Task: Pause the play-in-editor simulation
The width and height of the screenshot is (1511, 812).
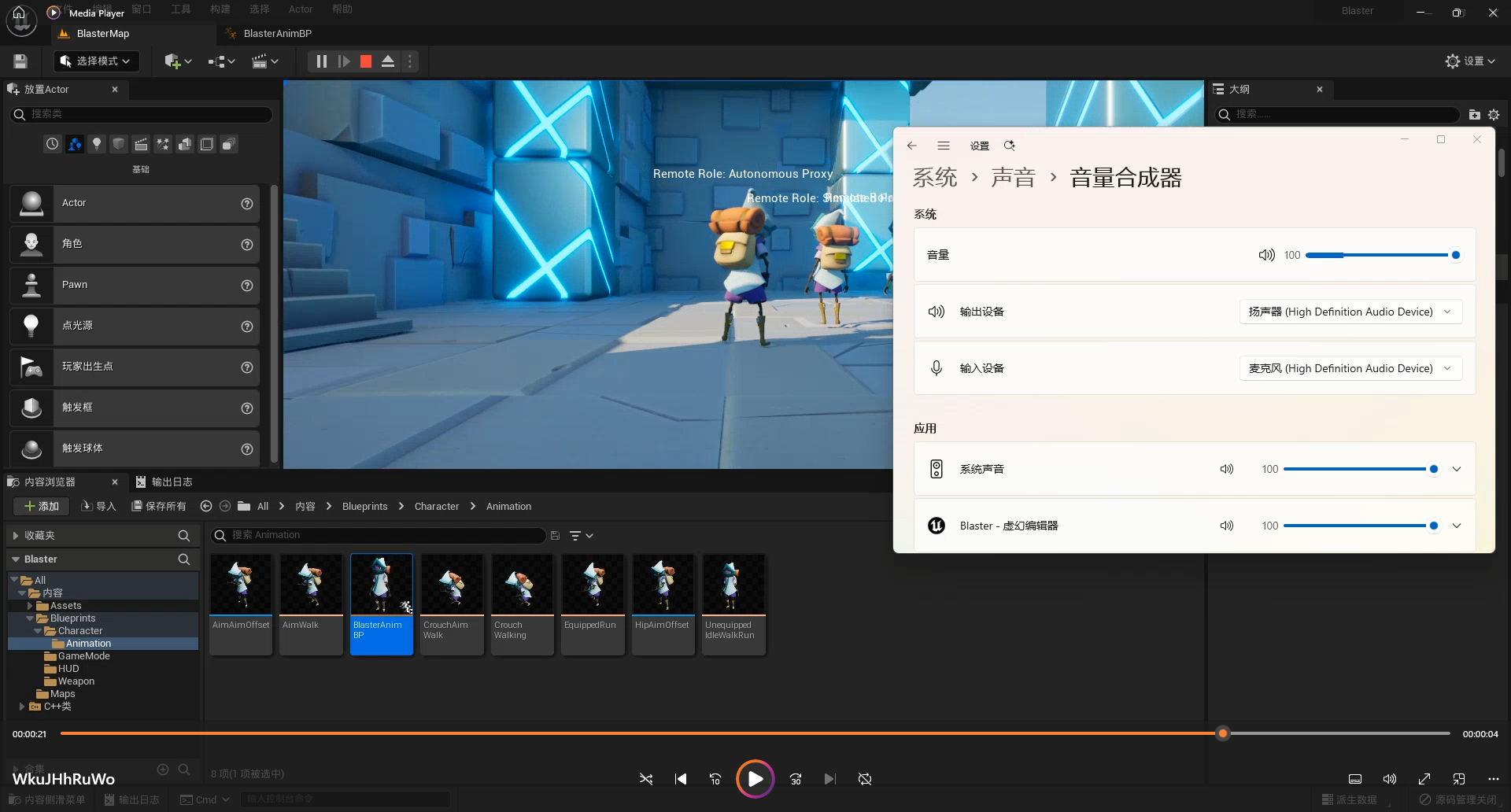Action: 321,61
